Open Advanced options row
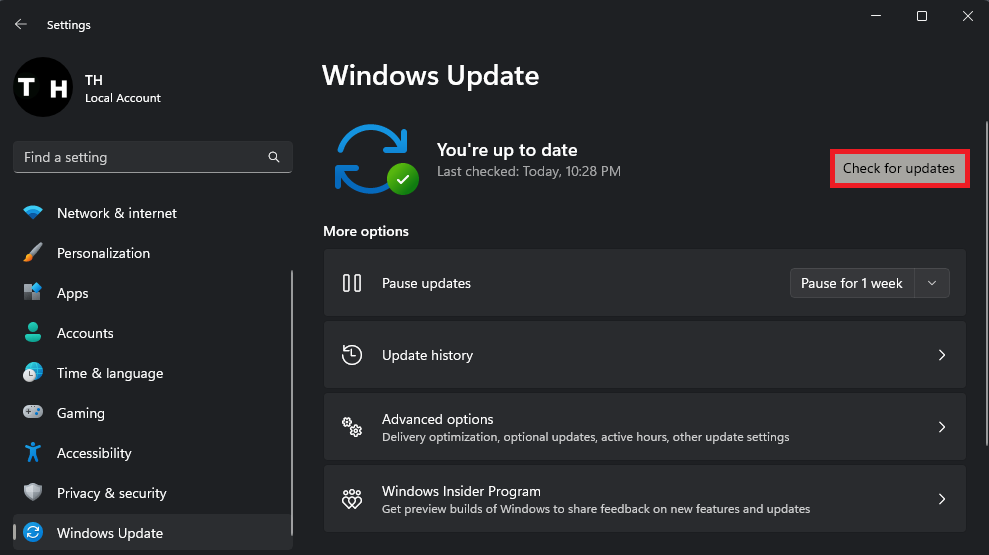The height and width of the screenshot is (555, 989). (645, 427)
